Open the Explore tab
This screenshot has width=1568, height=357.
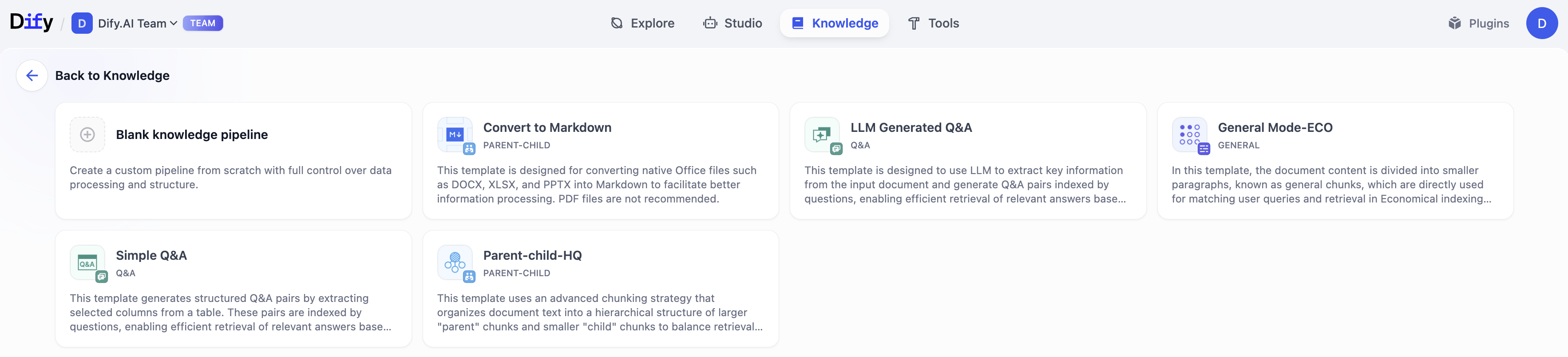pyautogui.click(x=642, y=23)
